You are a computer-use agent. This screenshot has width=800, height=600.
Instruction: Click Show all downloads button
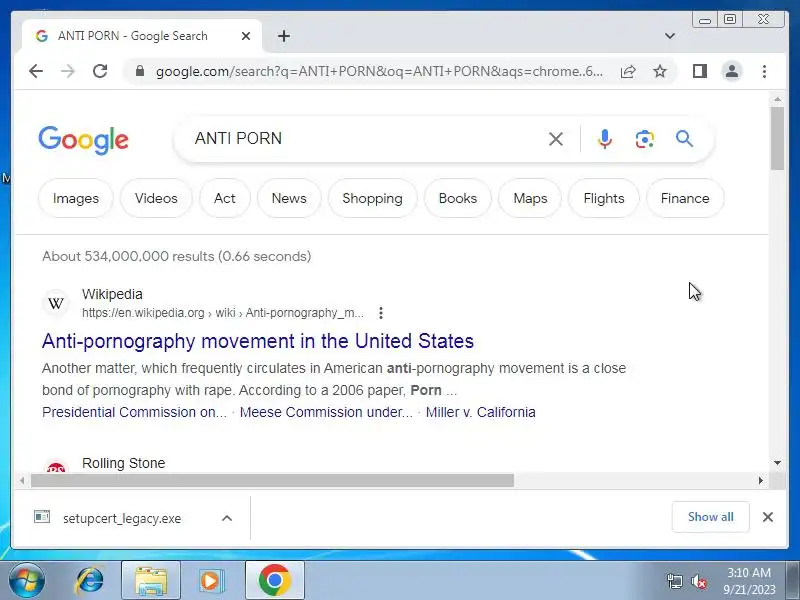point(710,517)
